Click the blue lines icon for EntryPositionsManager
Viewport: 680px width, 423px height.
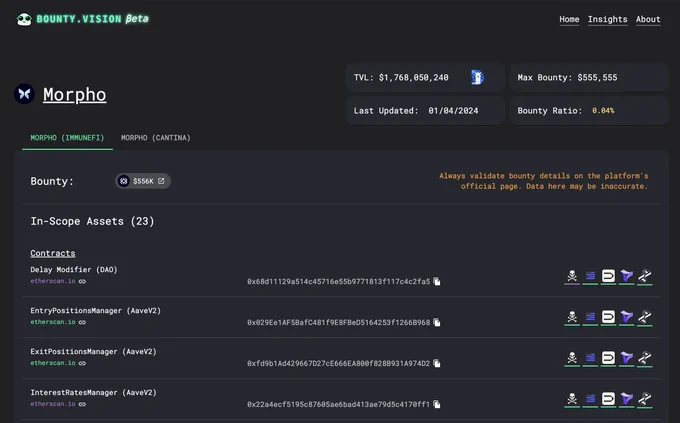pos(590,317)
